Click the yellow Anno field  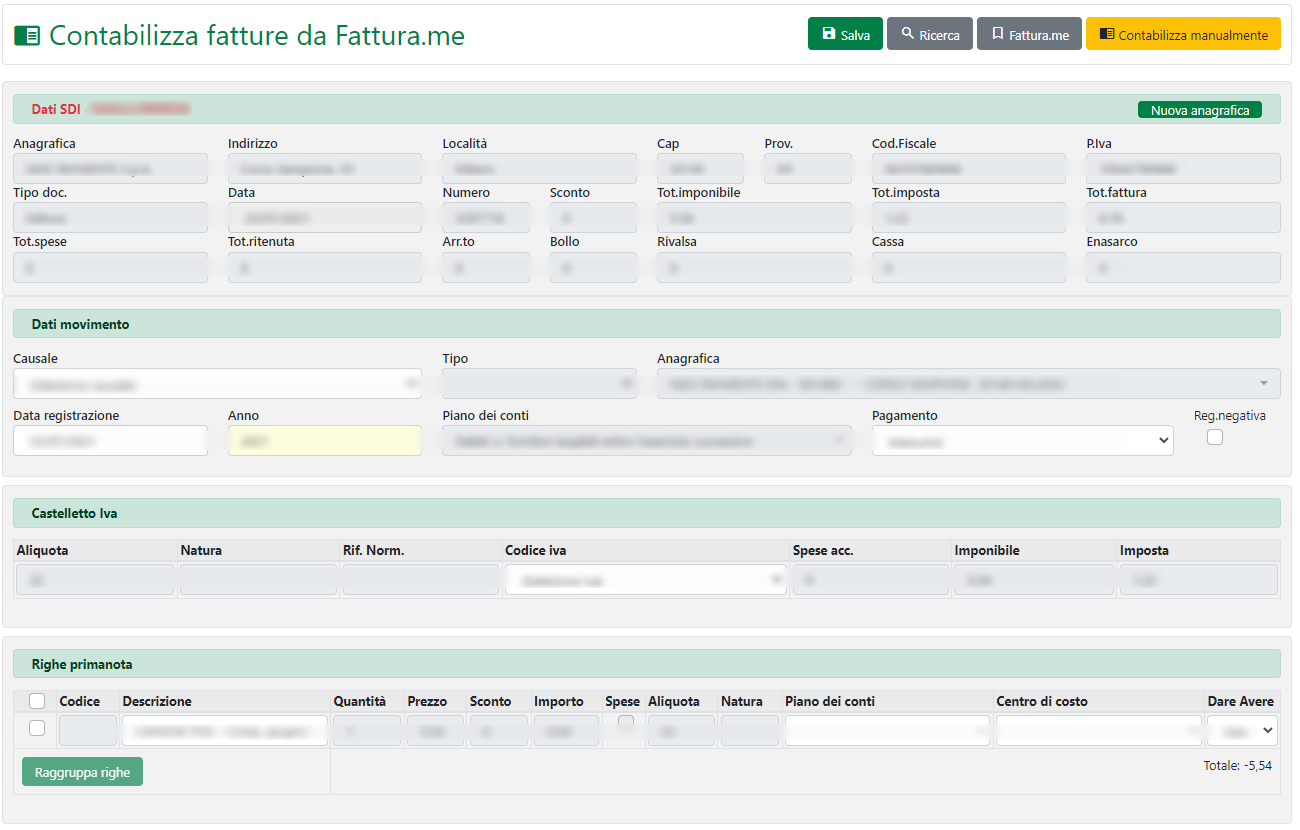tap(324, 441)
